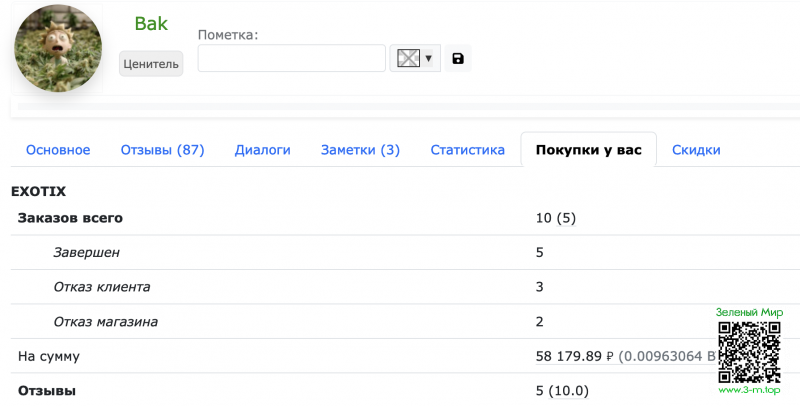Switch to the Основное tab
Screen dimensions: 800x406
(x=58, y=150)
